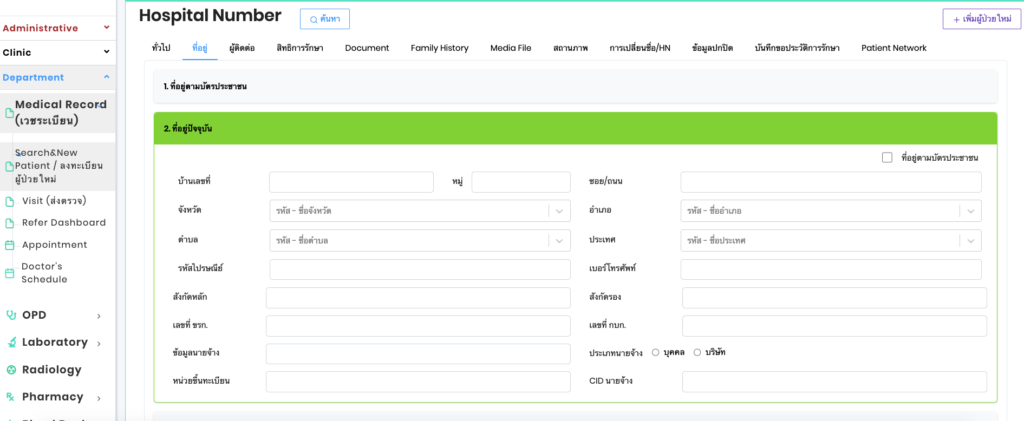
Task: Click the Radiology icon in sidebar
Action: (x=11, y=369)
